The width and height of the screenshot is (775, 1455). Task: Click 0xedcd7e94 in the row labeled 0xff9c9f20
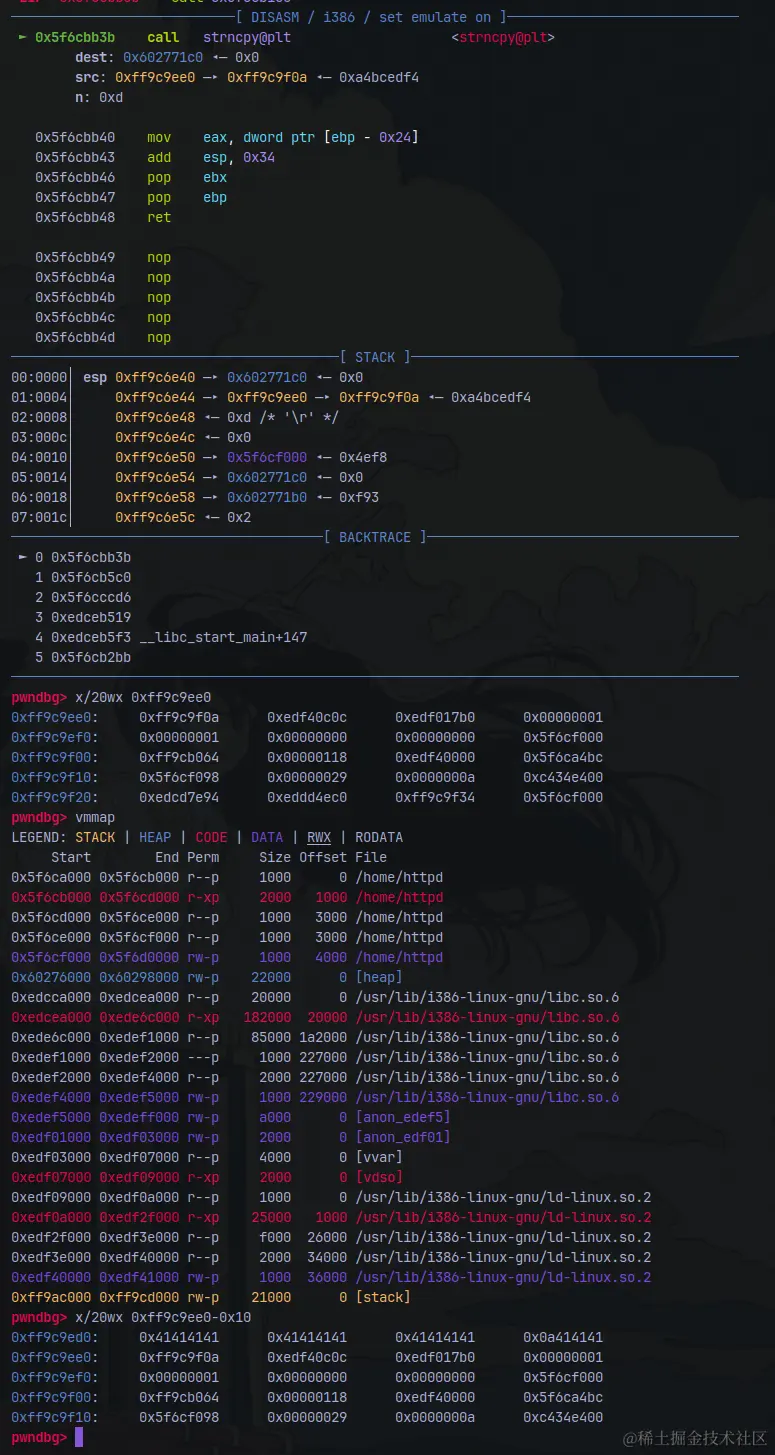tap(179, 797)
